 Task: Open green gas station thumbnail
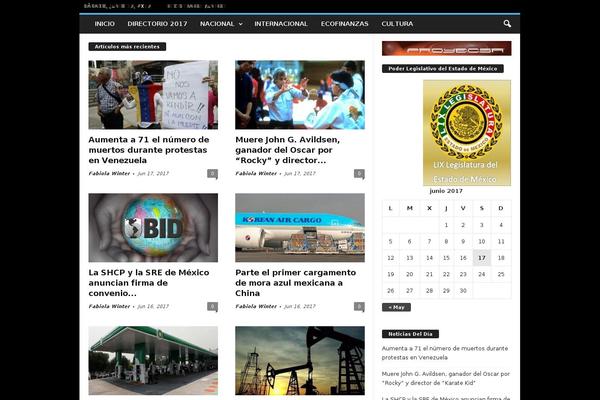(x=153, y=361)
